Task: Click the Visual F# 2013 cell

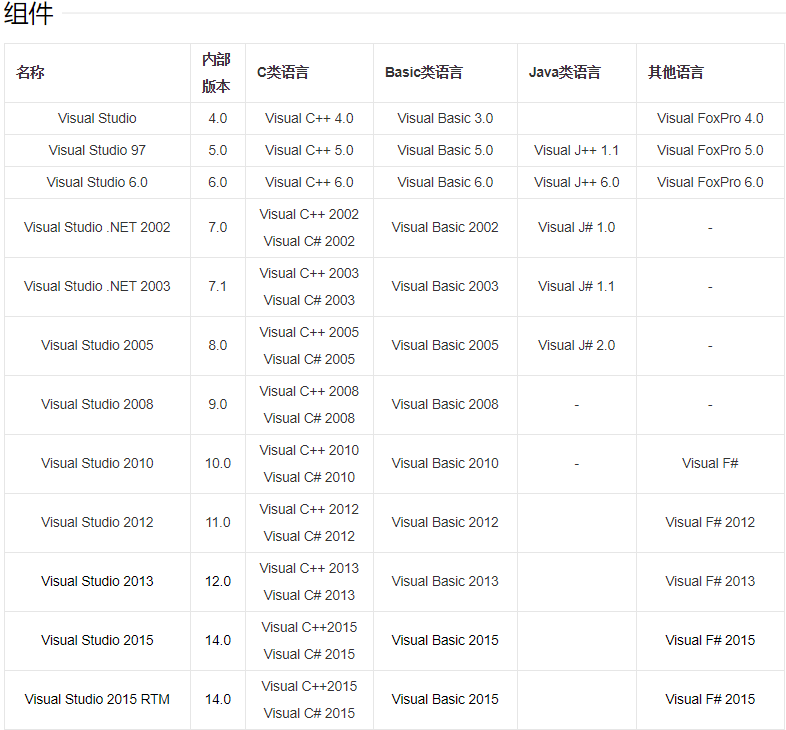Action: point(710,581)
